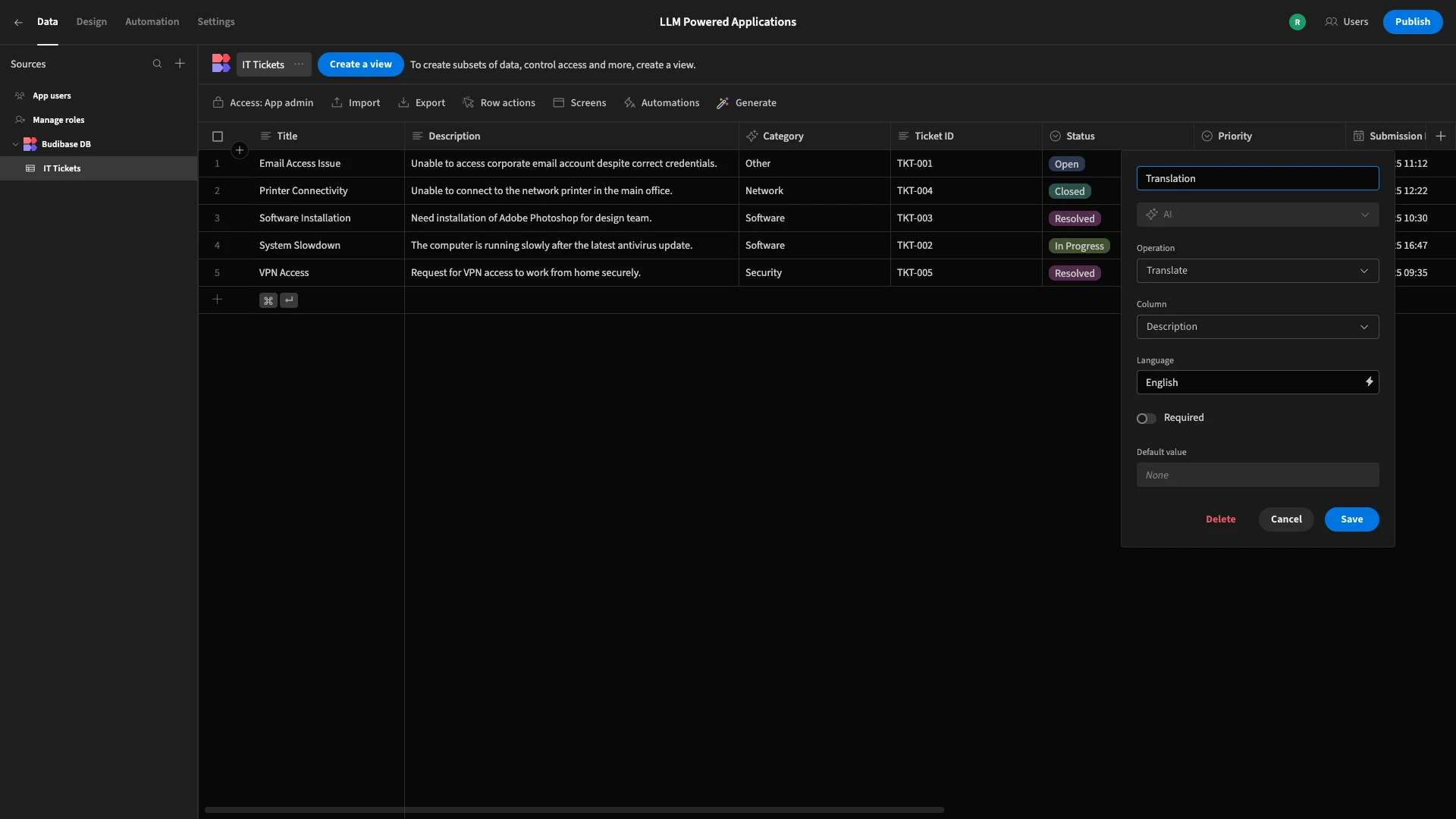This screenshot has height=819, width=1456.
Task: Click Create a view button
Action: click(360, 64)
